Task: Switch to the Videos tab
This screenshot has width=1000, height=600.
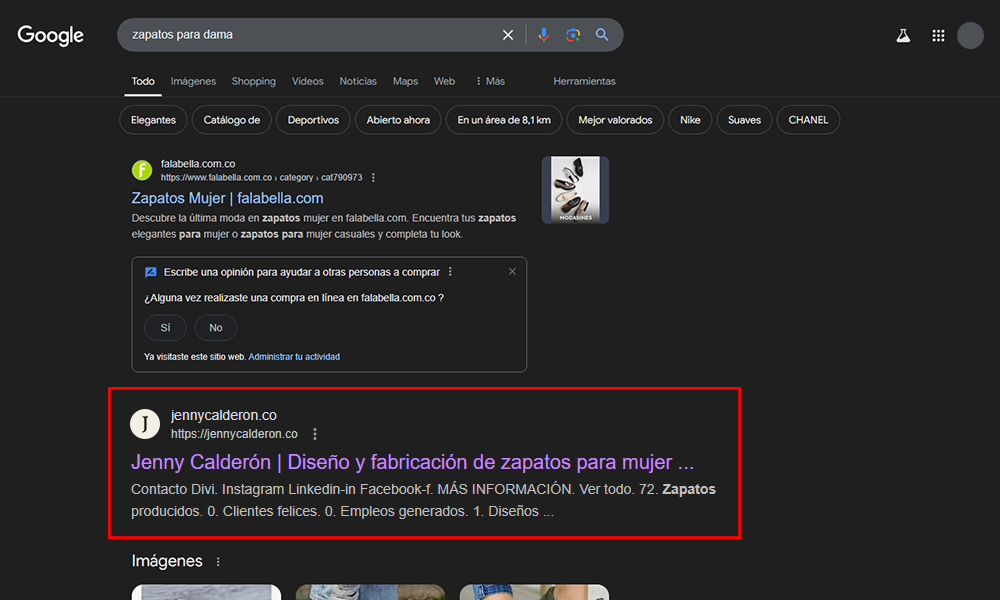Action: tap(307, 82)
